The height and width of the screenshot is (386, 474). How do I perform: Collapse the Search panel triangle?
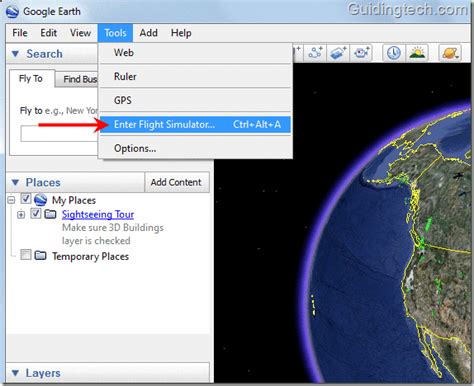15,54
